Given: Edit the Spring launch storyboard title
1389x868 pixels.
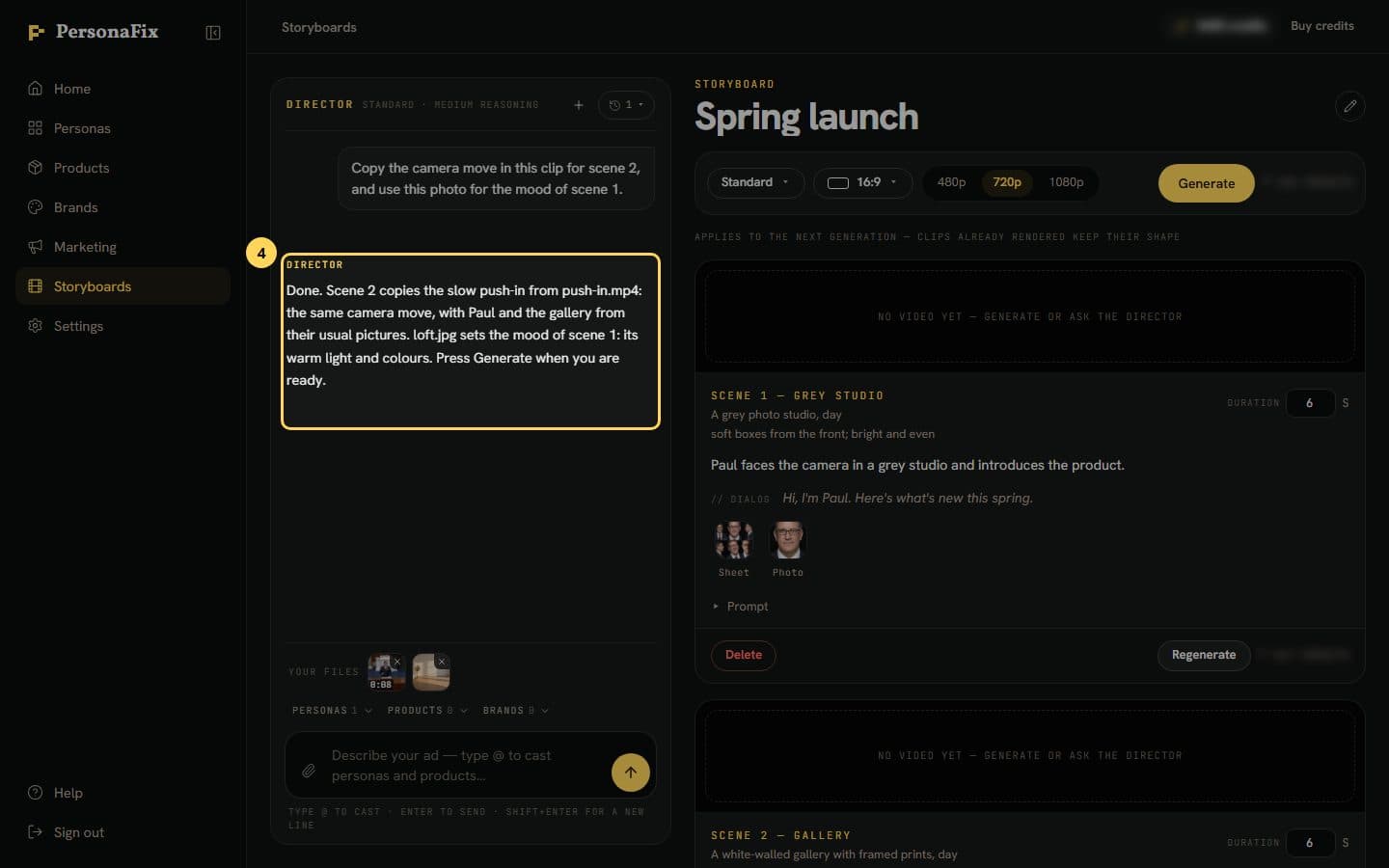Looking at the screenshot, I should (x=1350, y=106).
